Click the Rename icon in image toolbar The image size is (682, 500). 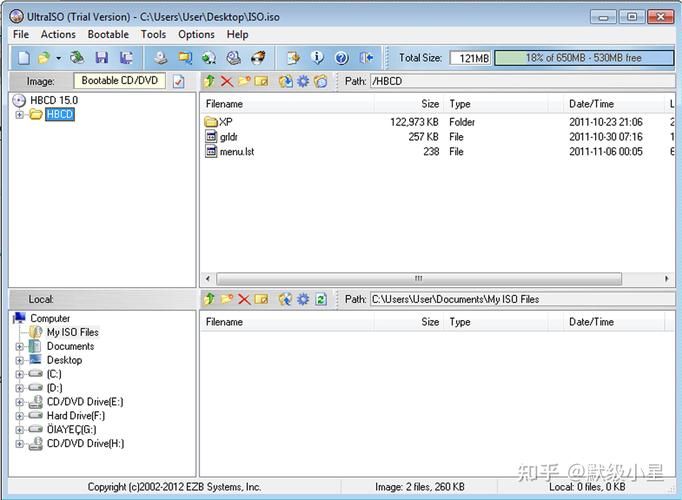[x=261, y=81]
